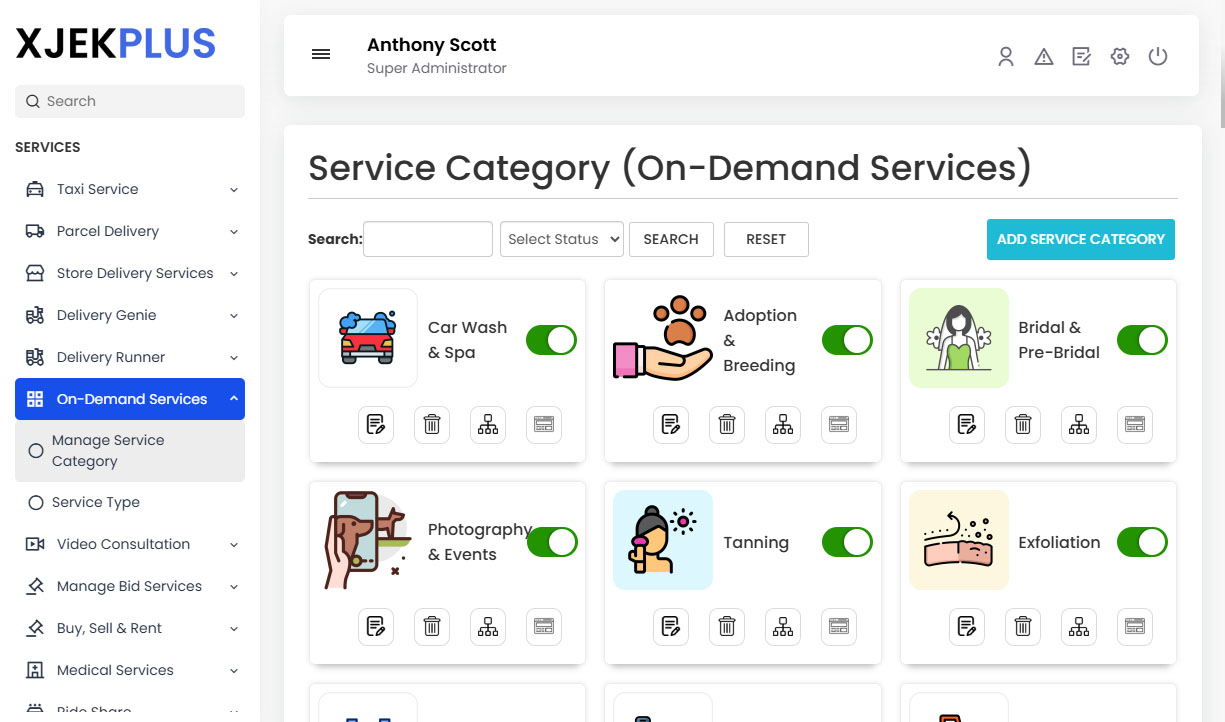The height and width of the screenshot is (722, 1225).
Task: Click the logout power icon
Action: 1157,57
